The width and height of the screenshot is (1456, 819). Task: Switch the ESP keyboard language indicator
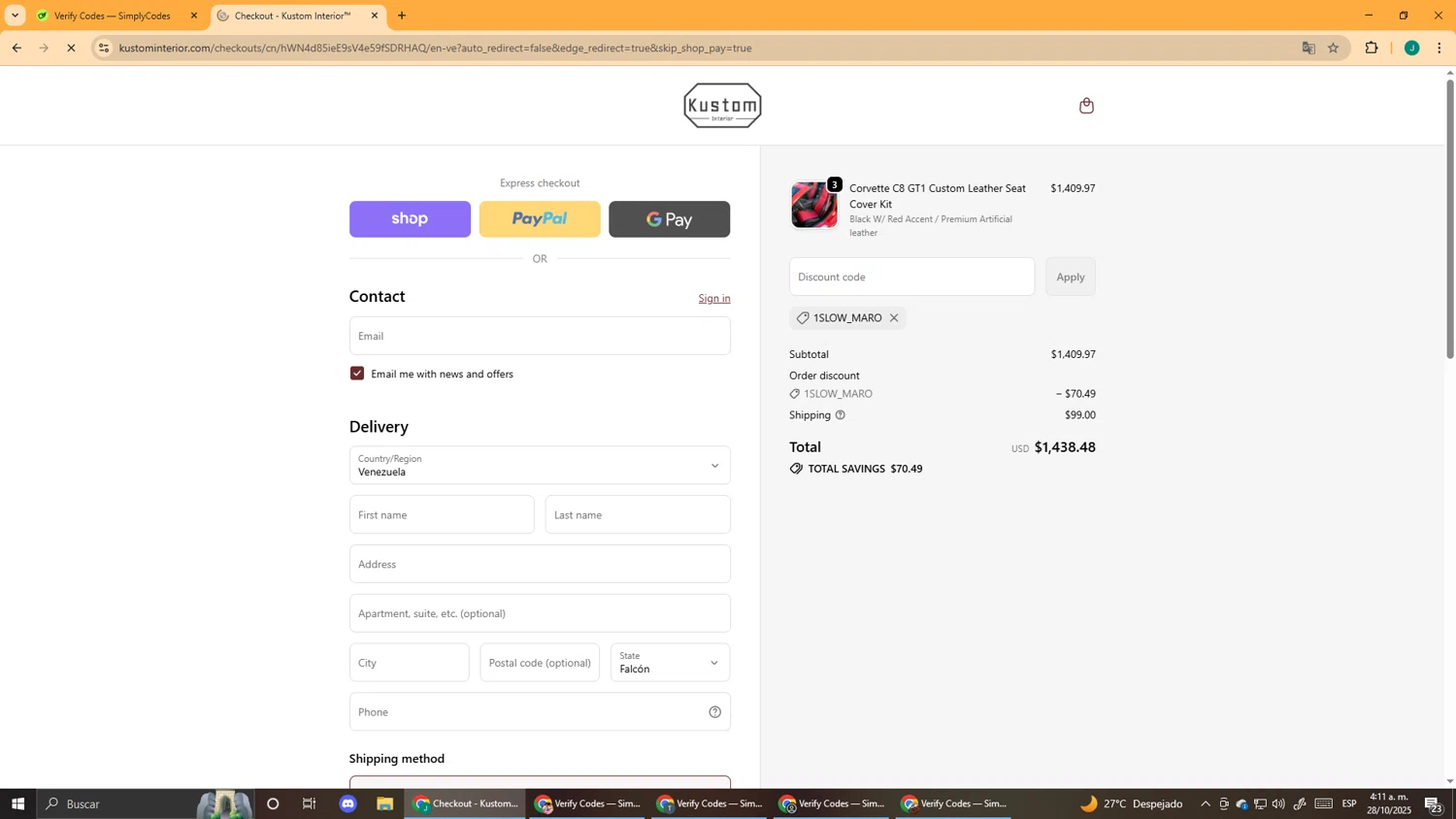click(x=1349, y=803)
